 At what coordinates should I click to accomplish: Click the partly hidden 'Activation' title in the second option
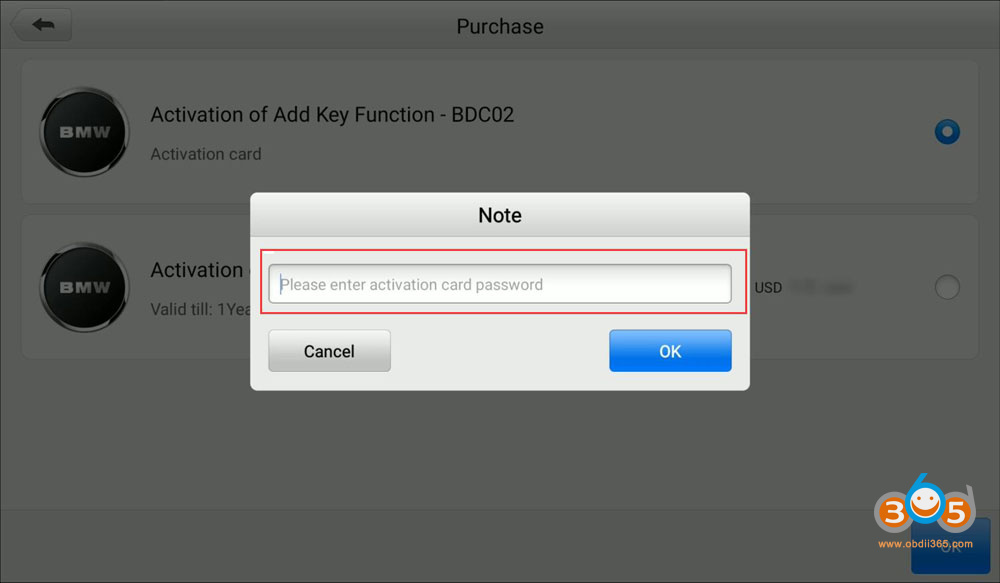pyautogui.click(x=197, y=270)
